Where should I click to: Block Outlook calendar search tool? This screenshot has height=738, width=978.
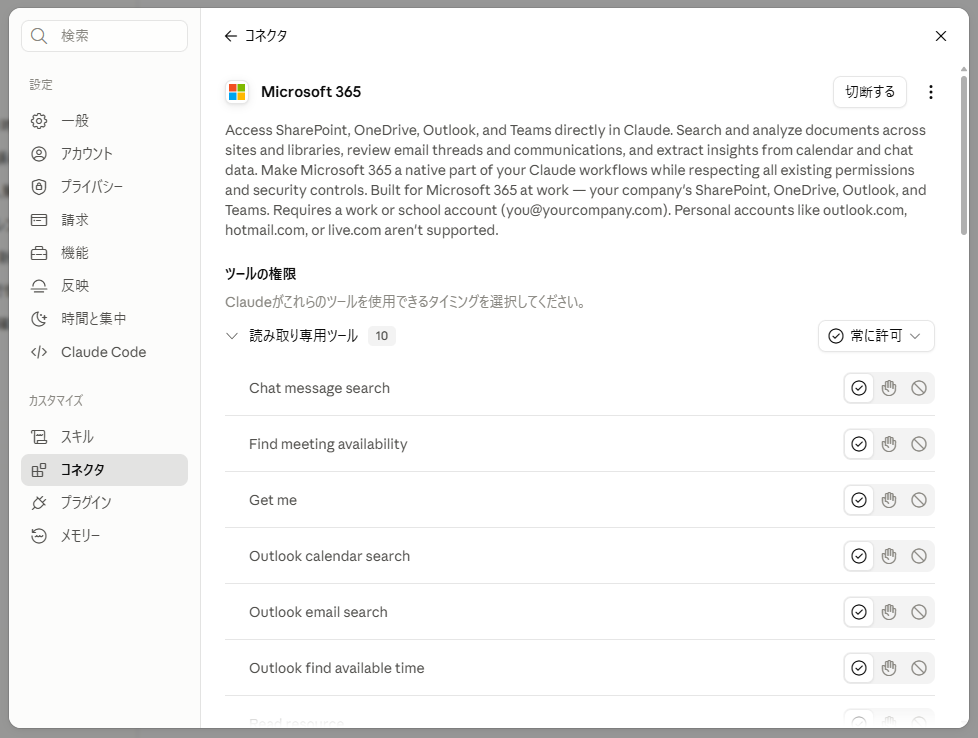tap(919, 556)
